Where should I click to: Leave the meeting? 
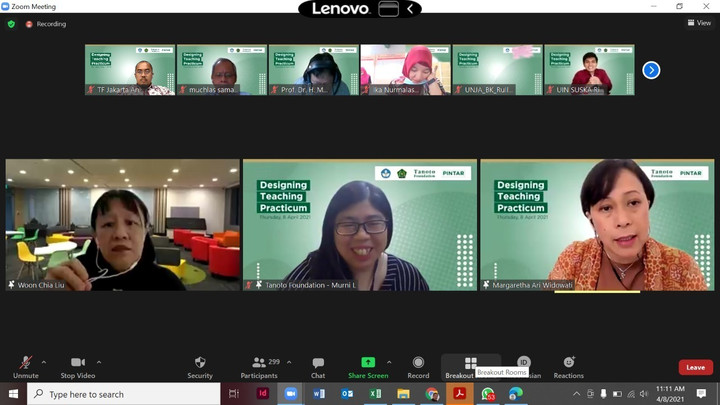tap(695, 367)
